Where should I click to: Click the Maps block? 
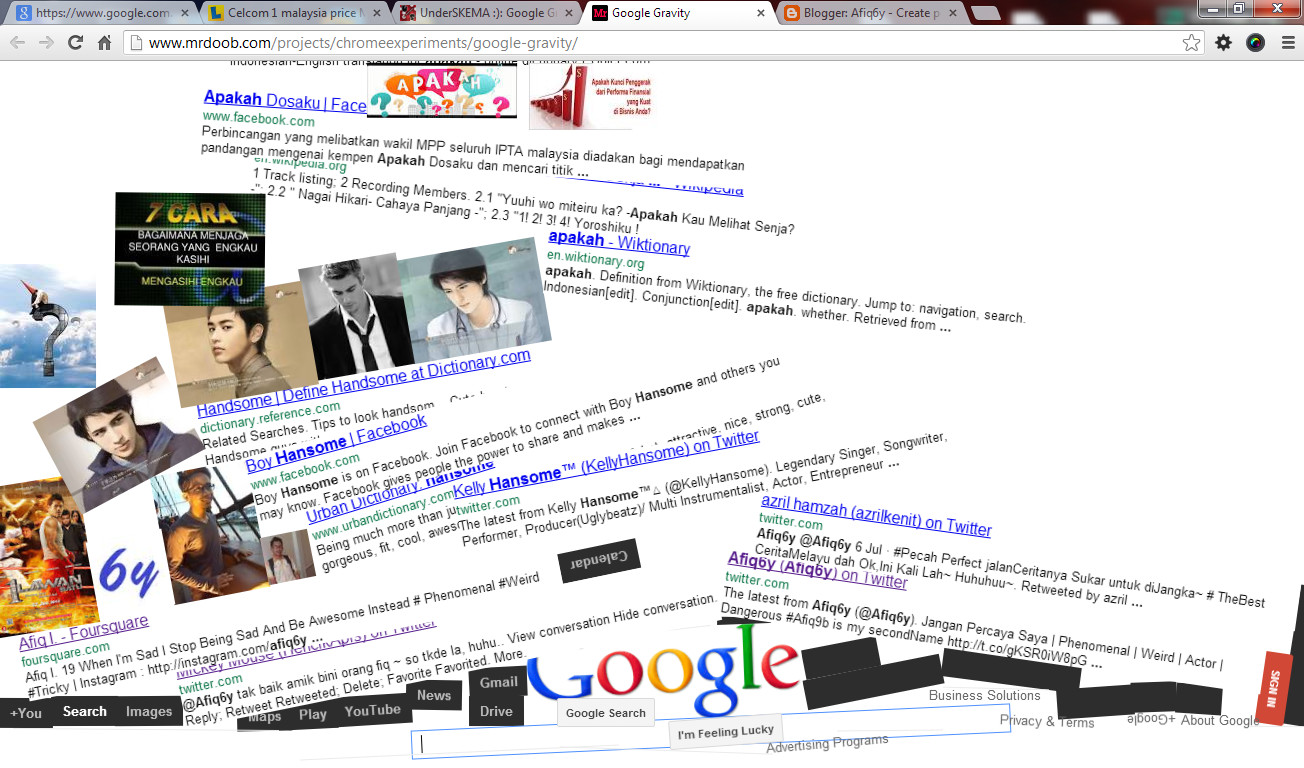click(265, 717)
